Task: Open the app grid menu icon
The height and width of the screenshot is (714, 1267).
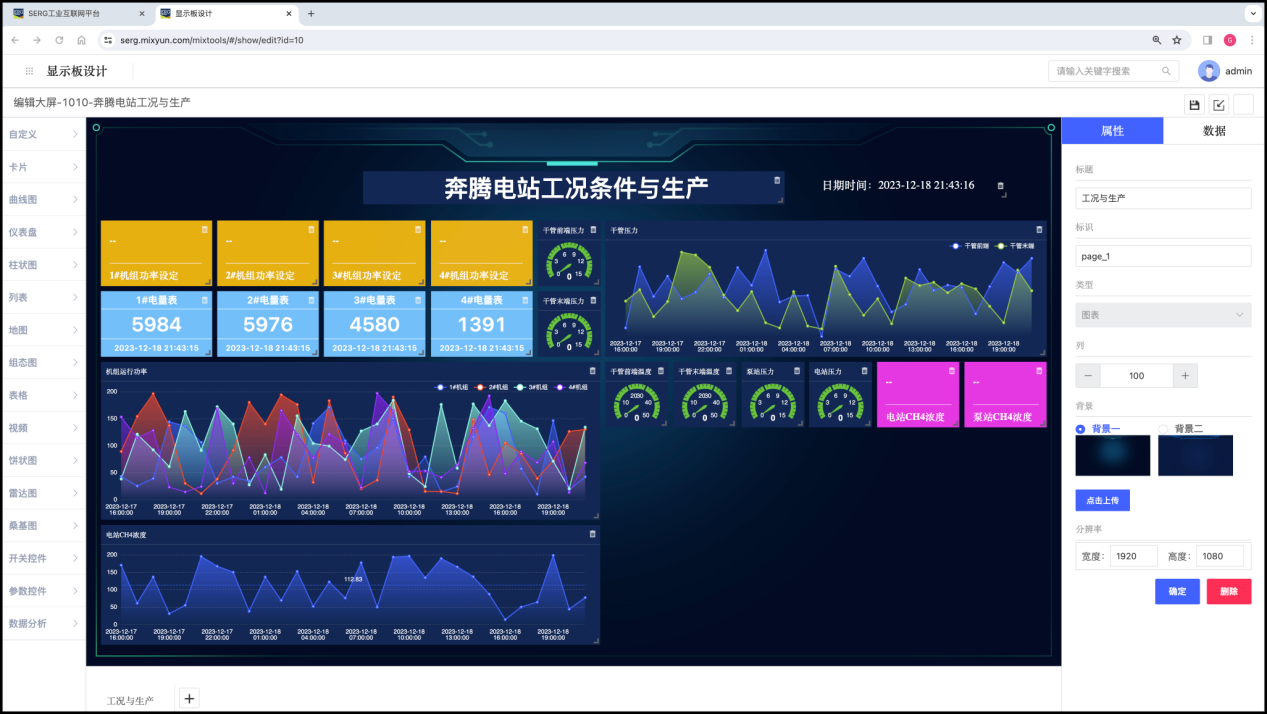Action: click(x=30, y=71)
